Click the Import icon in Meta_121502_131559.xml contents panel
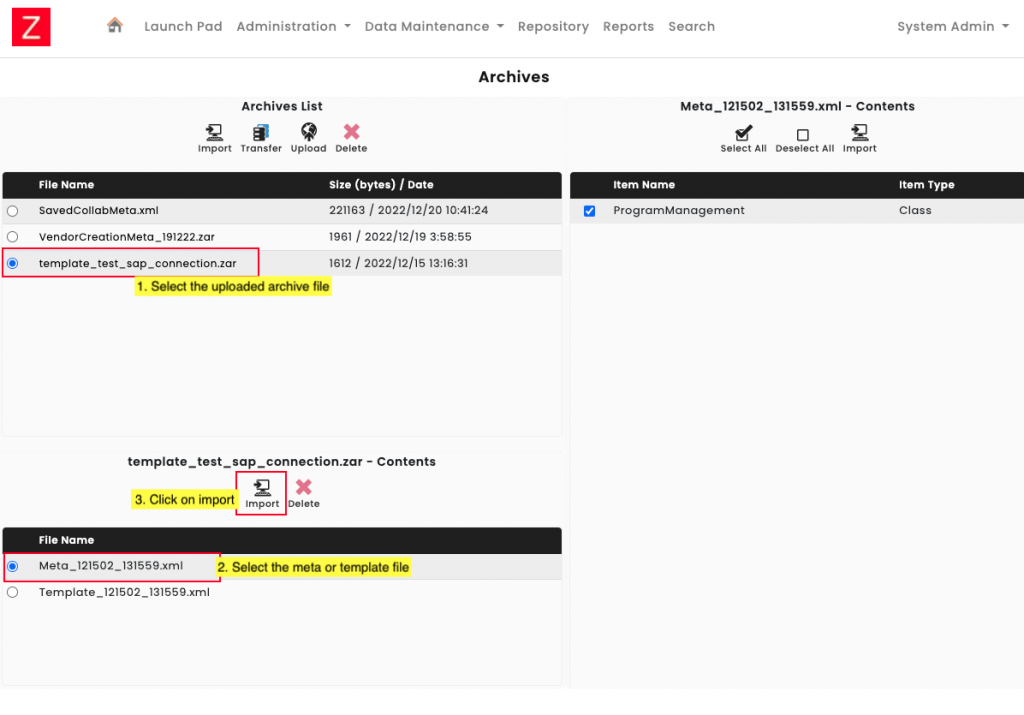The width and height of the screenshot is (1024, 715). coord(859,137)
